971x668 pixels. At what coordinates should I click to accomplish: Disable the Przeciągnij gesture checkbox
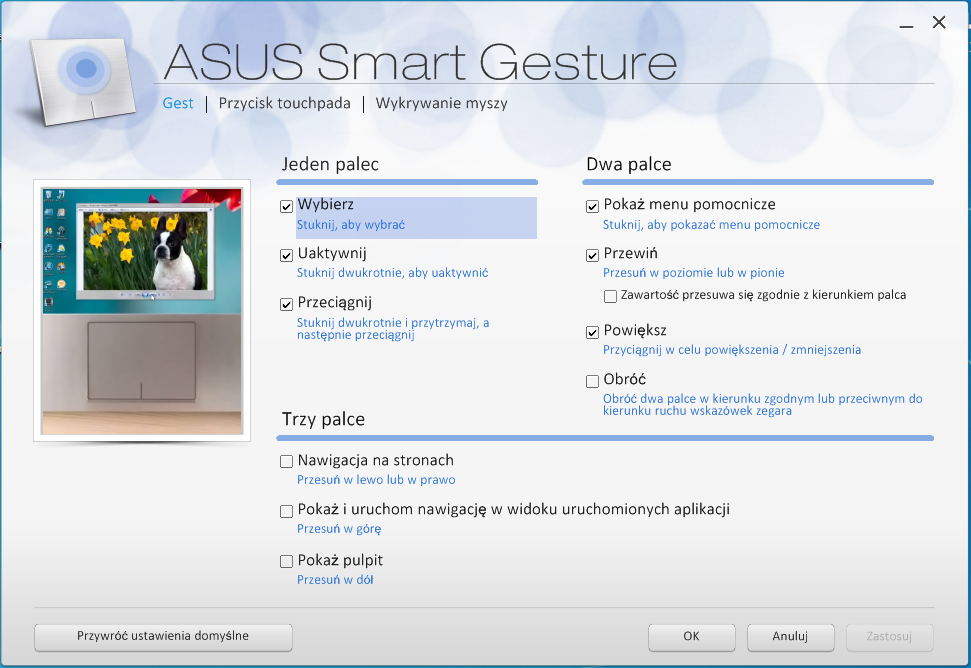286,304
